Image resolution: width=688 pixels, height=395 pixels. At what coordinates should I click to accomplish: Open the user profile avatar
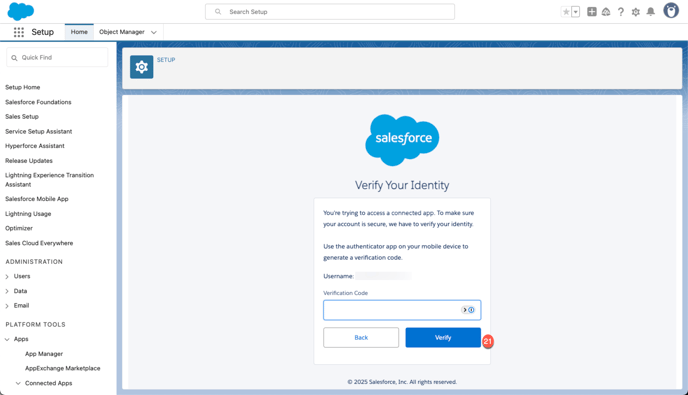671,11
